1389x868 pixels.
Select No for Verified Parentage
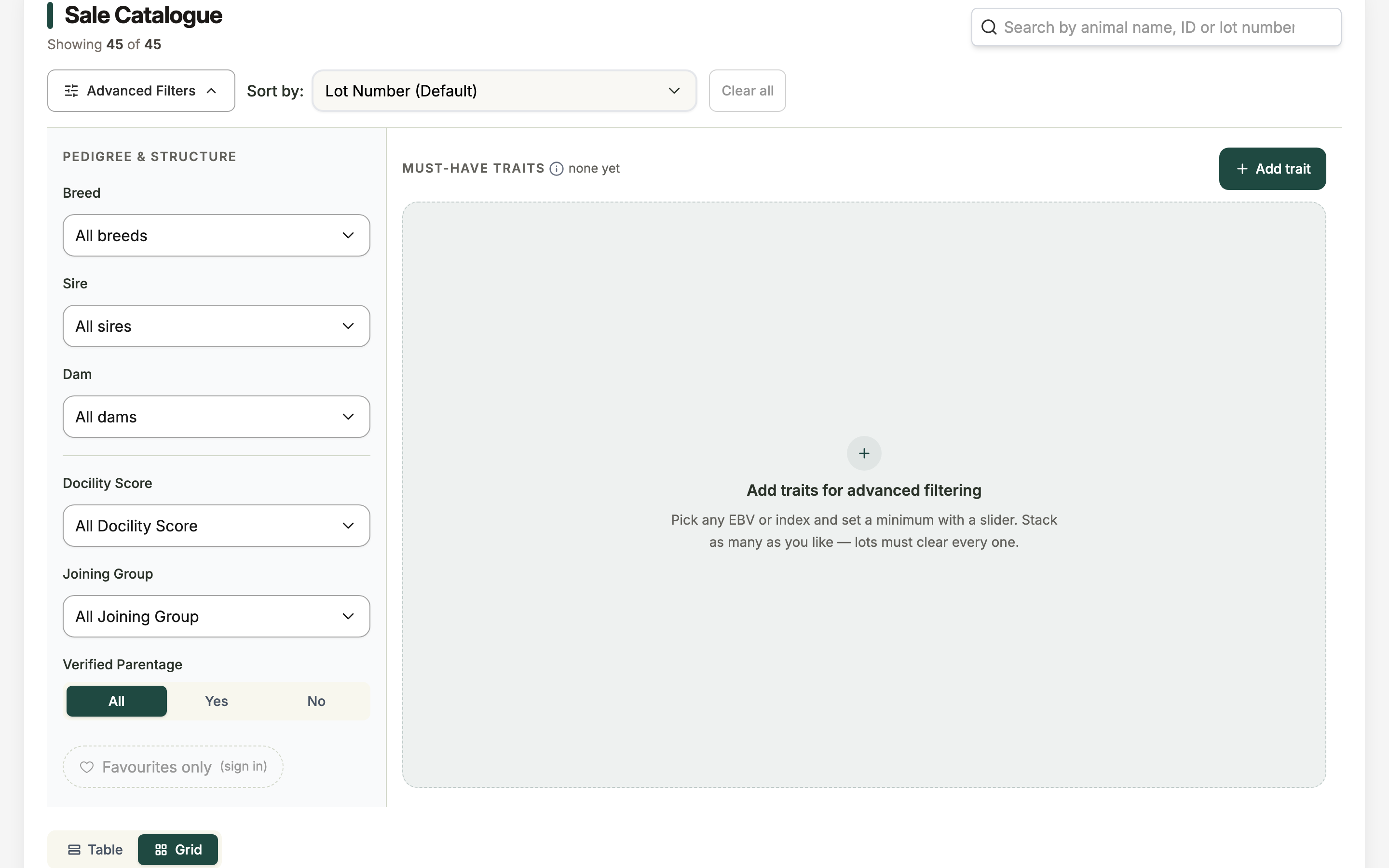click(316, 701)
